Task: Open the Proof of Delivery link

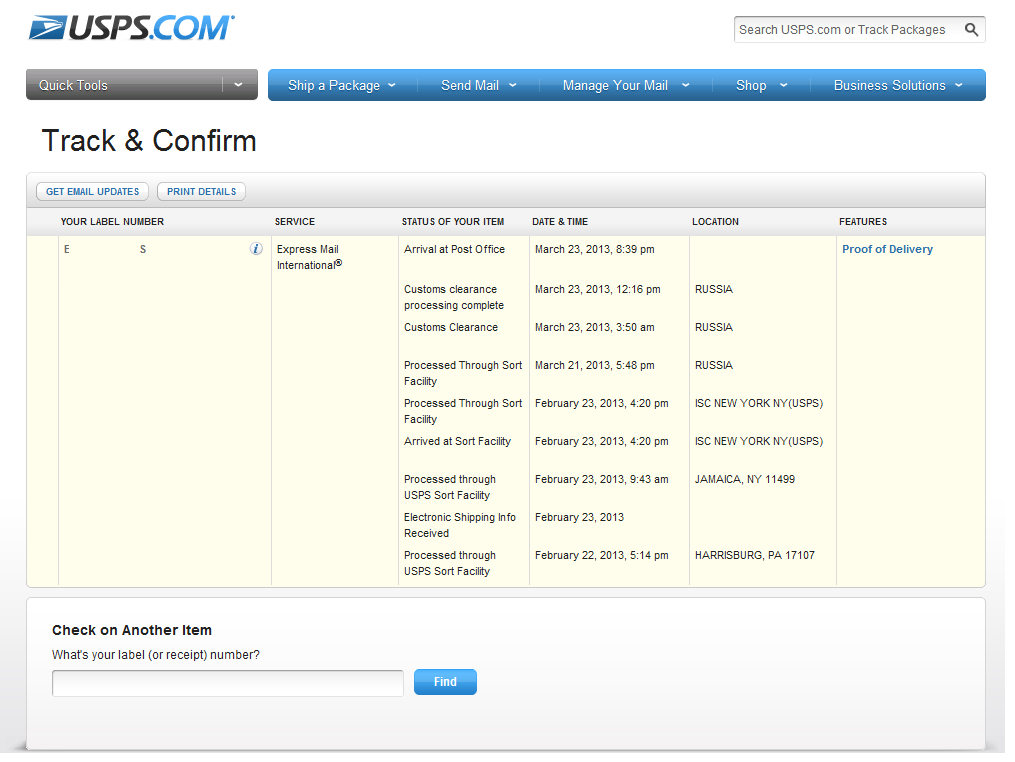Action: point(887,249)
